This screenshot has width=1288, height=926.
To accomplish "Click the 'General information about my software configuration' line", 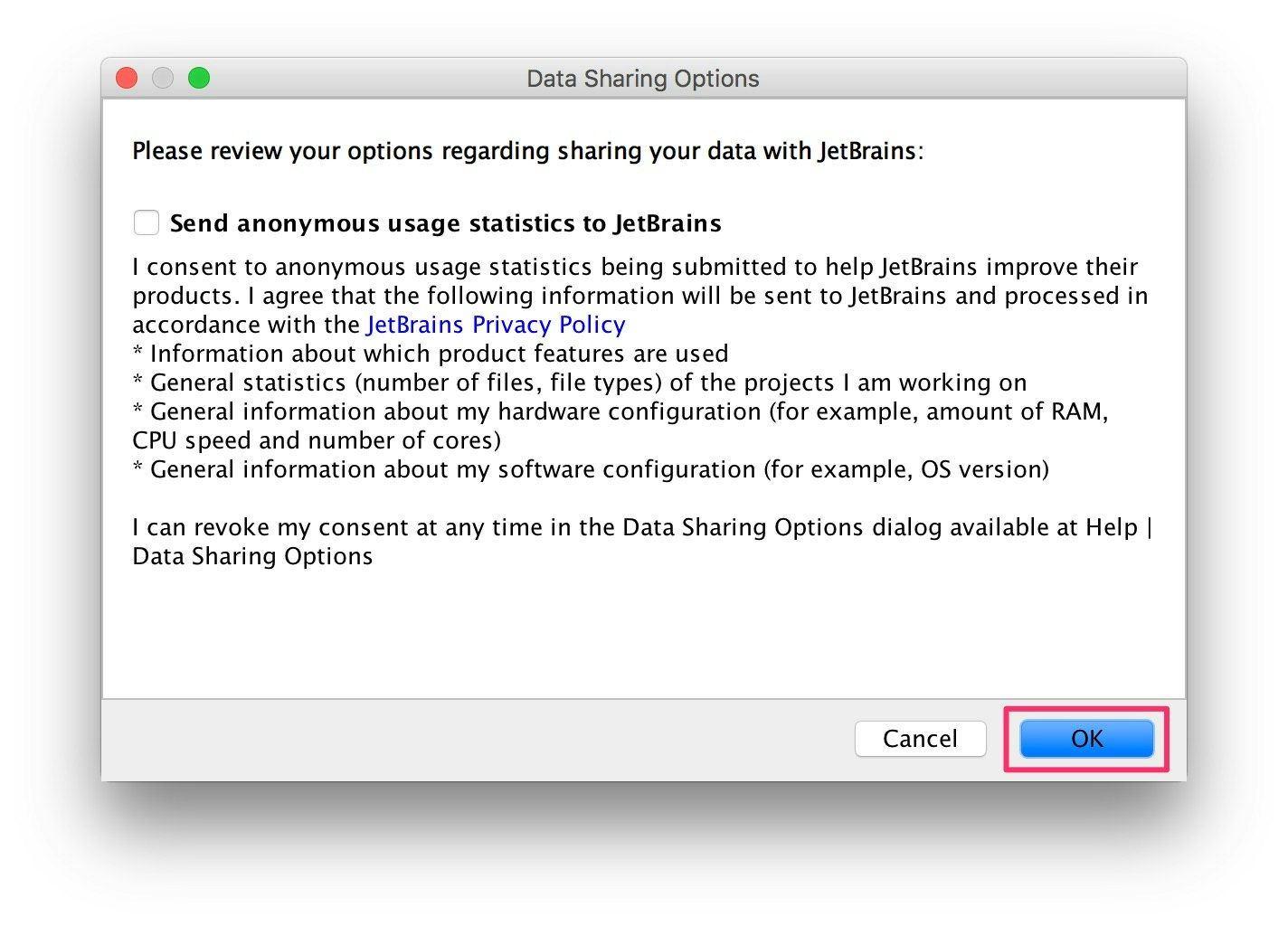I will pyautogui.click(x=591, y=469).
